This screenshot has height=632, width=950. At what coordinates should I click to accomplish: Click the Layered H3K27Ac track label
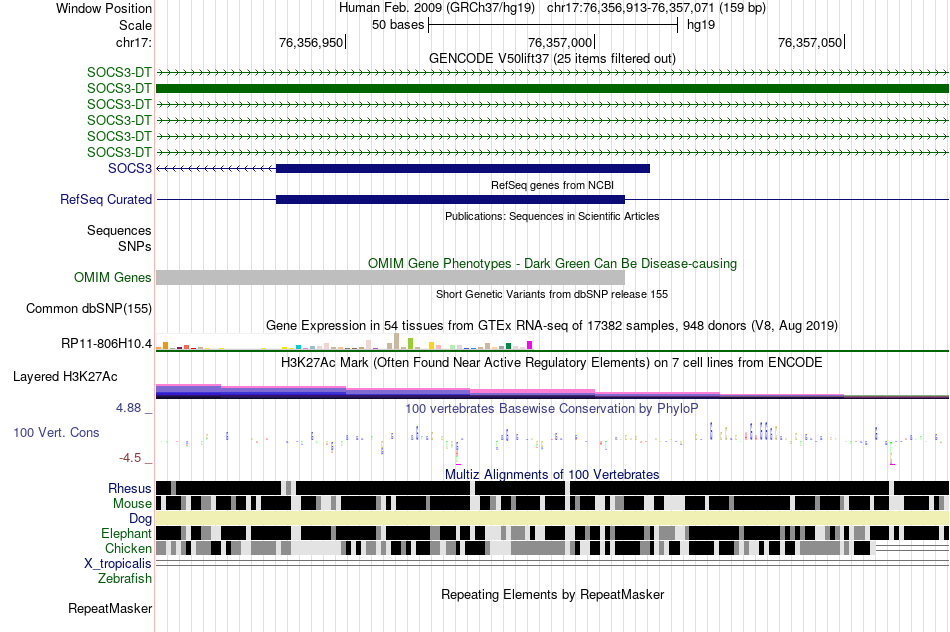coord(65,376)
